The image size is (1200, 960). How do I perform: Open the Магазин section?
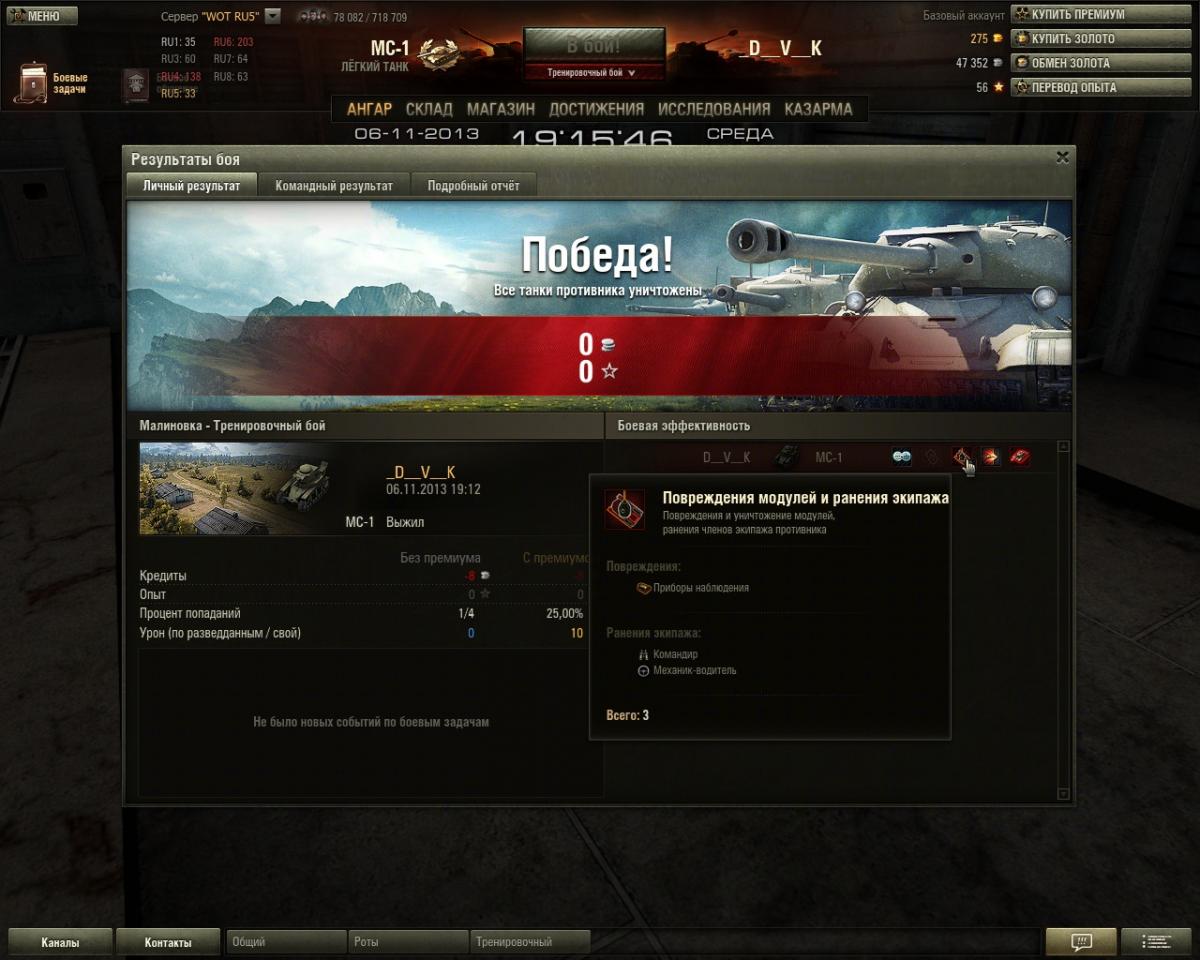(500, 109)
